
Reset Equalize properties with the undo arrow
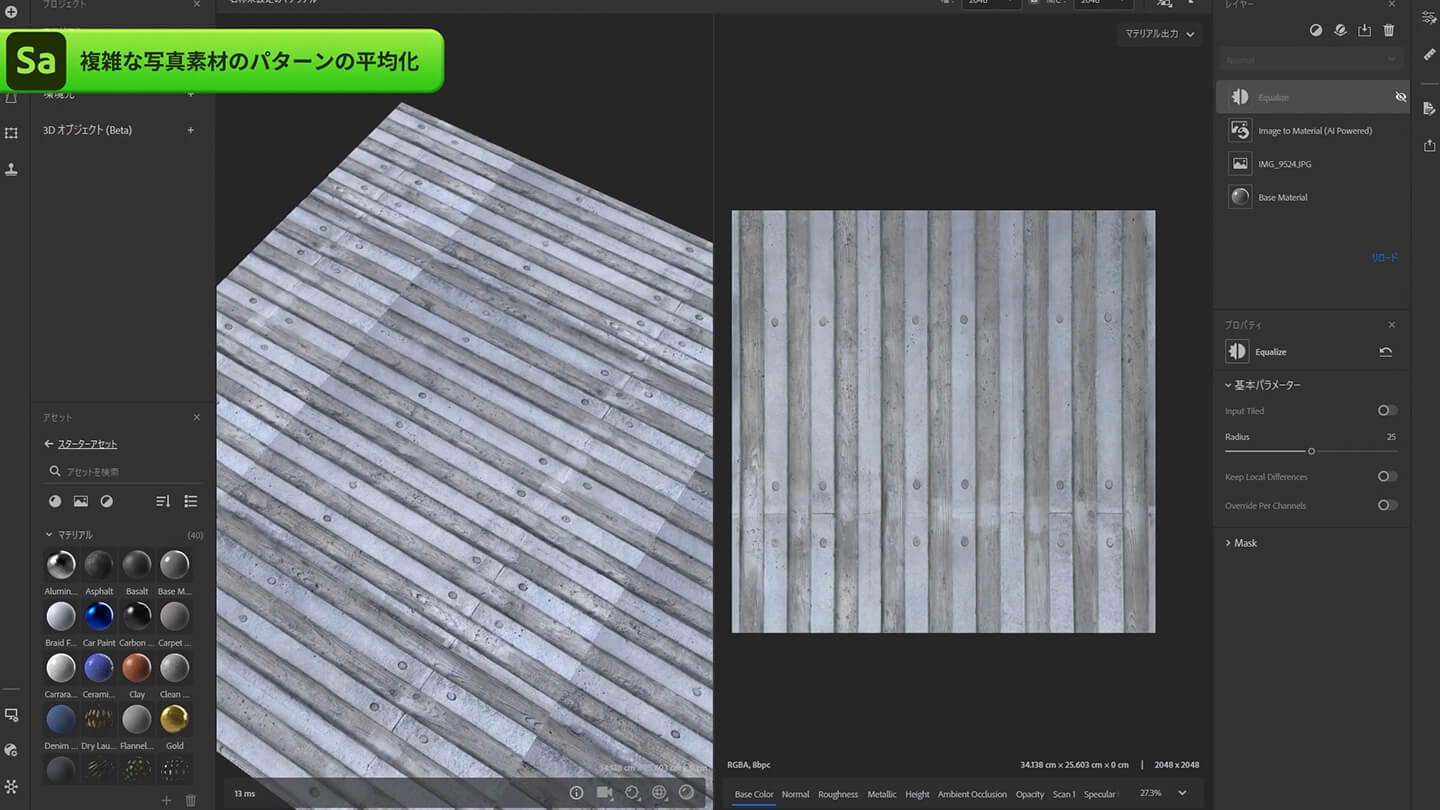click(1385, 352)
